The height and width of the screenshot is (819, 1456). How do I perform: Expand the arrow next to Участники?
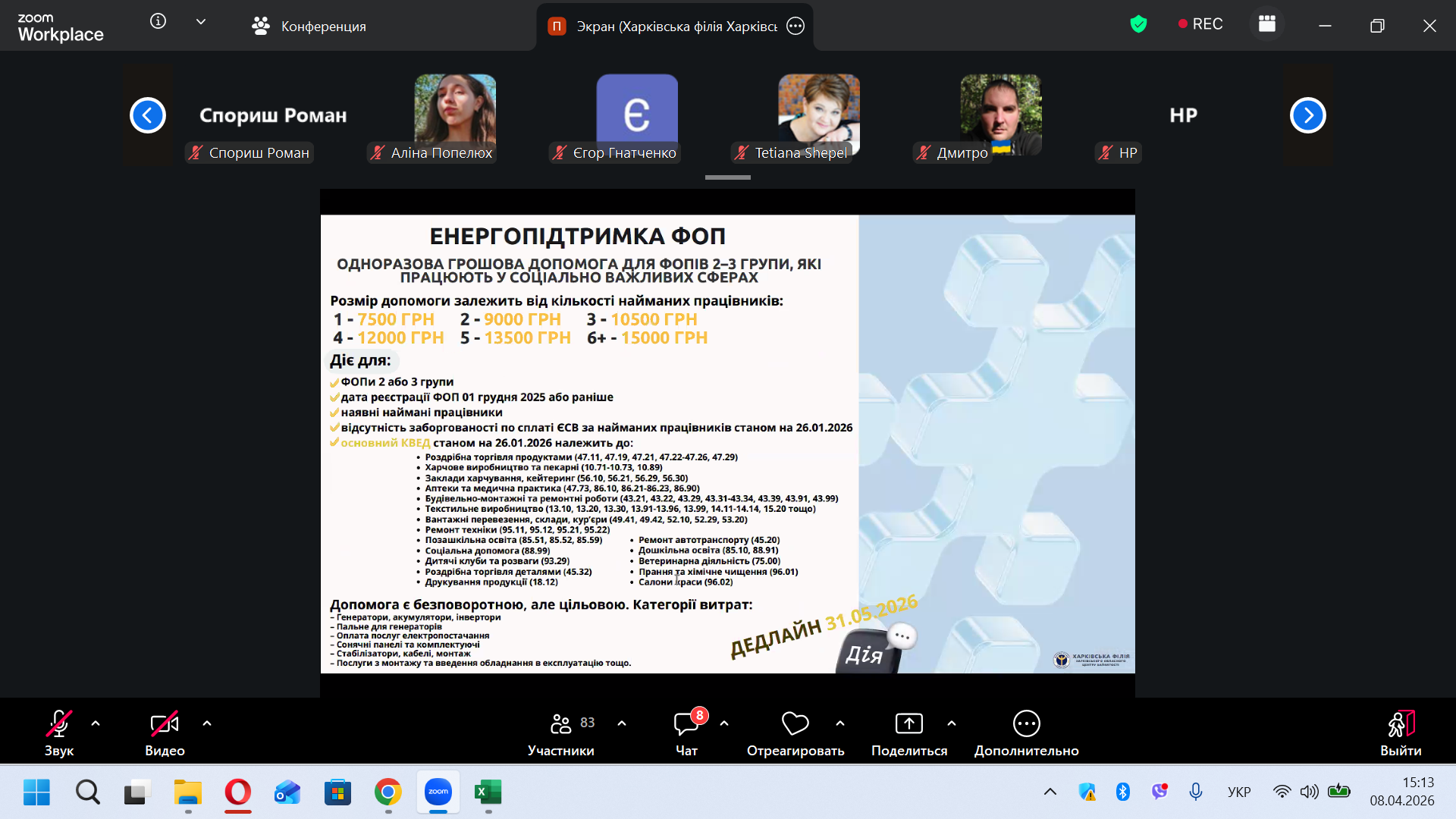coord(622,723)
